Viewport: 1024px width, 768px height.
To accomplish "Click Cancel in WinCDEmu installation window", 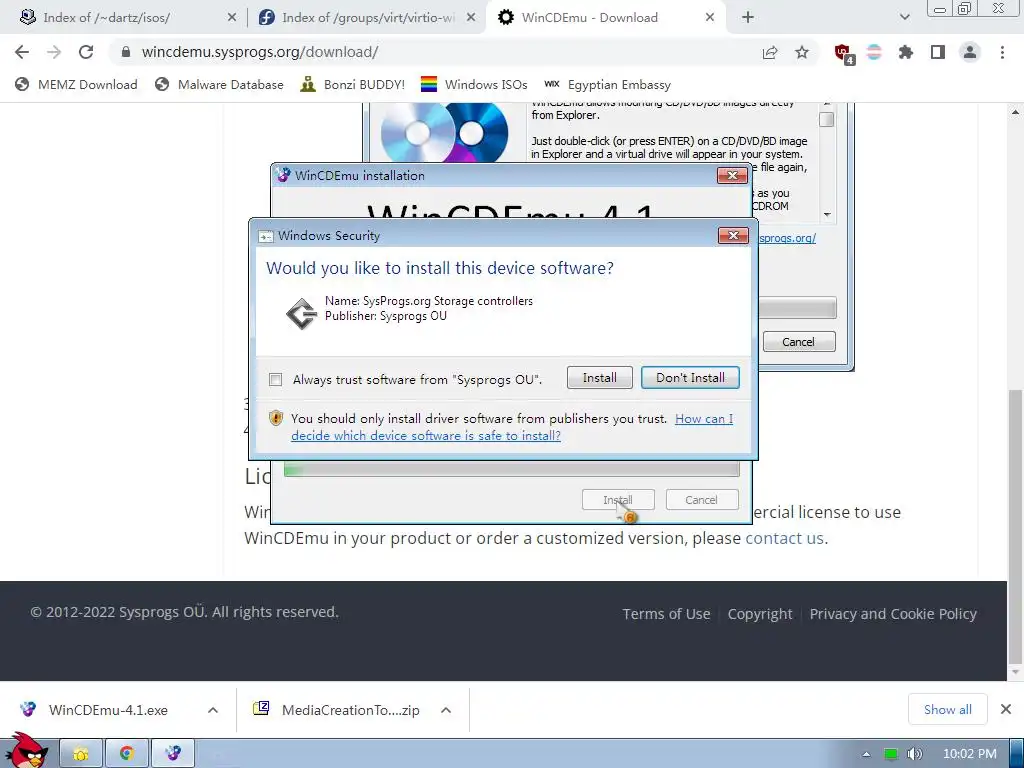I will point(702,500).
